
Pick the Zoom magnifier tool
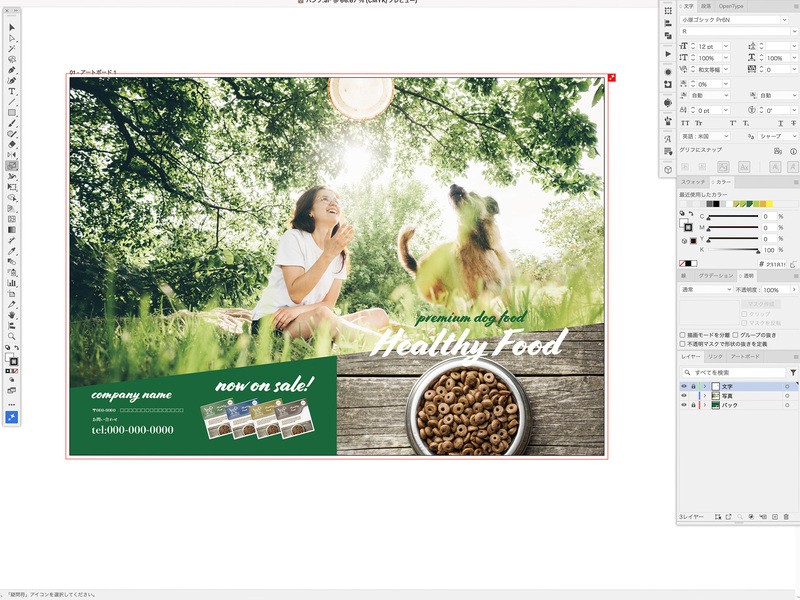point(12,336)
